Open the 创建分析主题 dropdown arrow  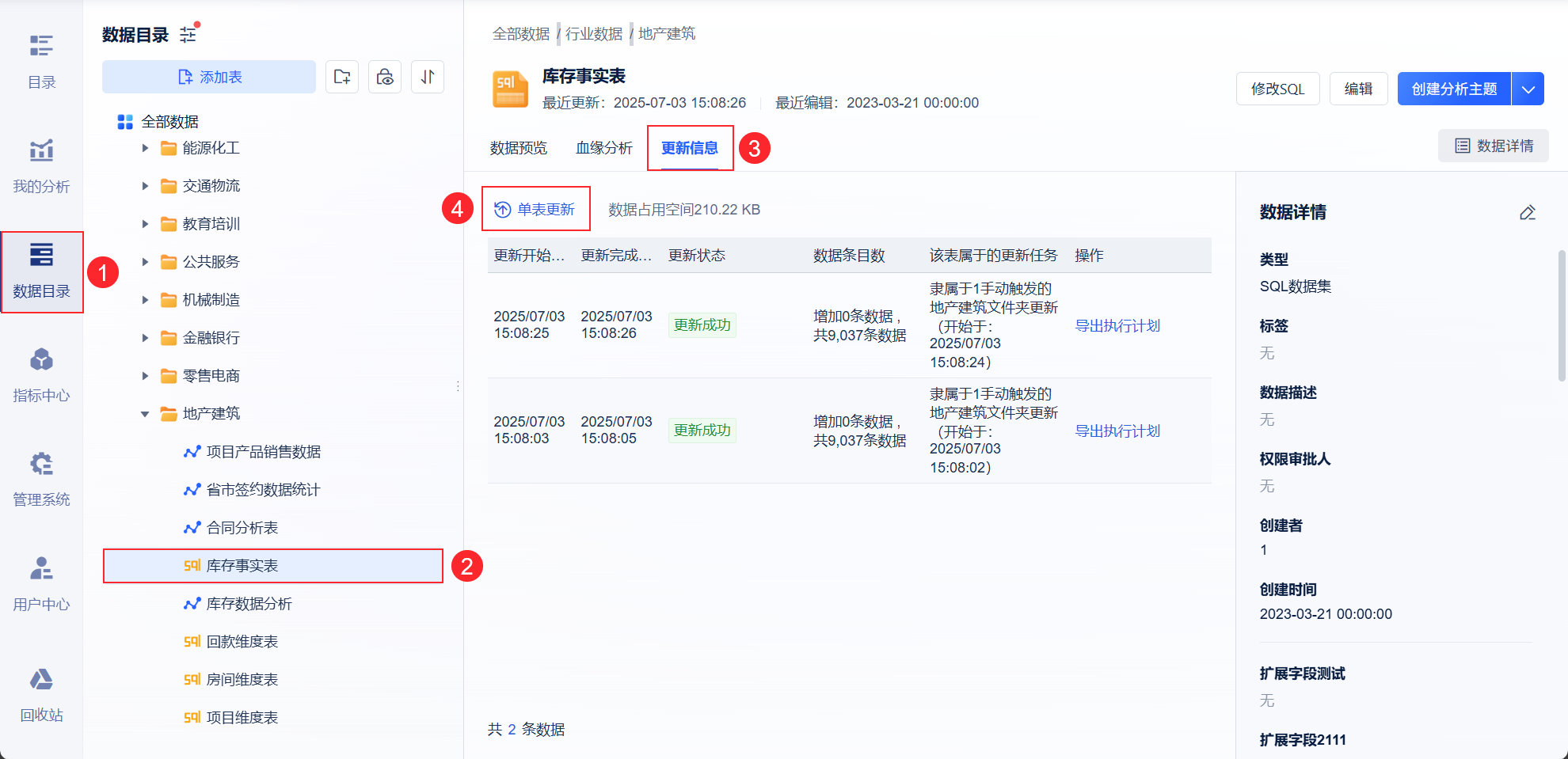(1528, 89)
